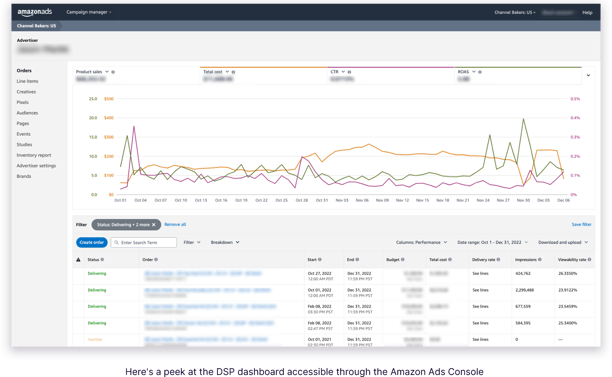
Task: Open the Pixels sidebar section
Action: click(x=23, y=102)
